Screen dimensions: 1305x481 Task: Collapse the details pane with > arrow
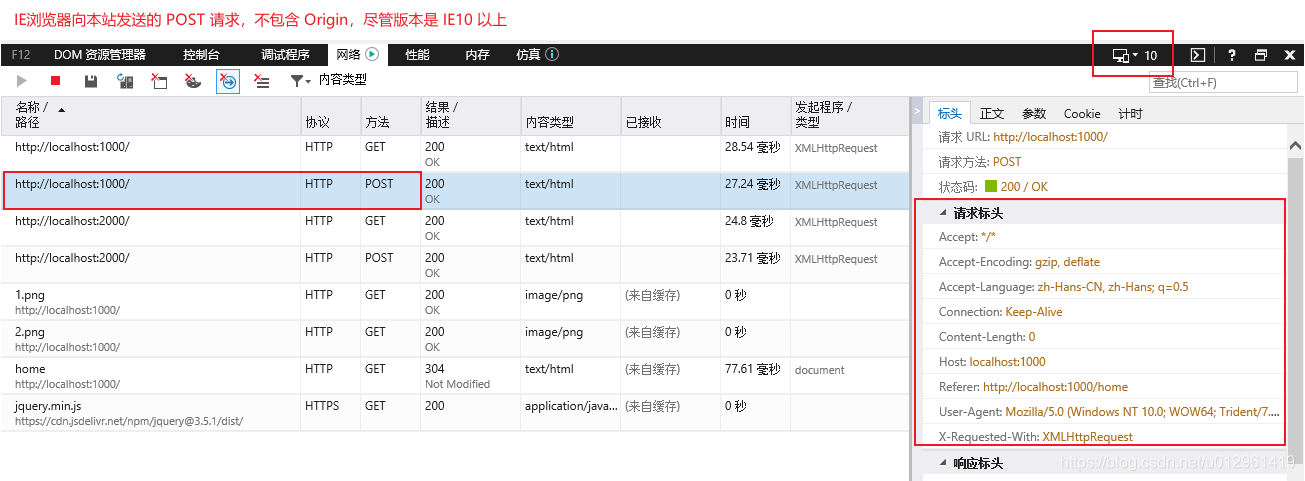pos(918,112)
